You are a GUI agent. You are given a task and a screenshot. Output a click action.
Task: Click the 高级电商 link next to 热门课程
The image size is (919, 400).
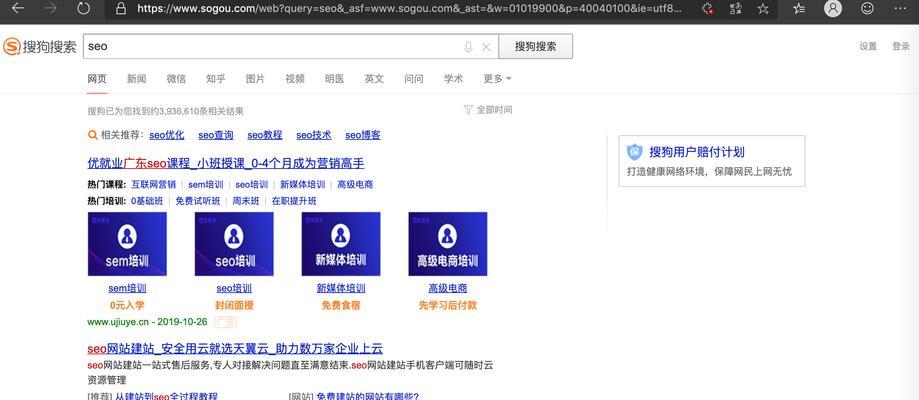tap(355, 184)
